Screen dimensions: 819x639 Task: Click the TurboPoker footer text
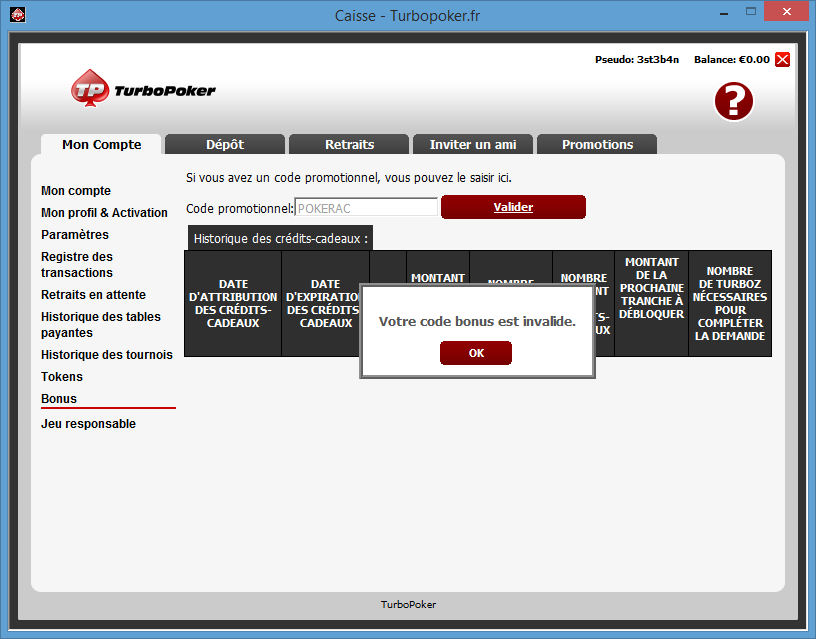(x=408, y=605)
